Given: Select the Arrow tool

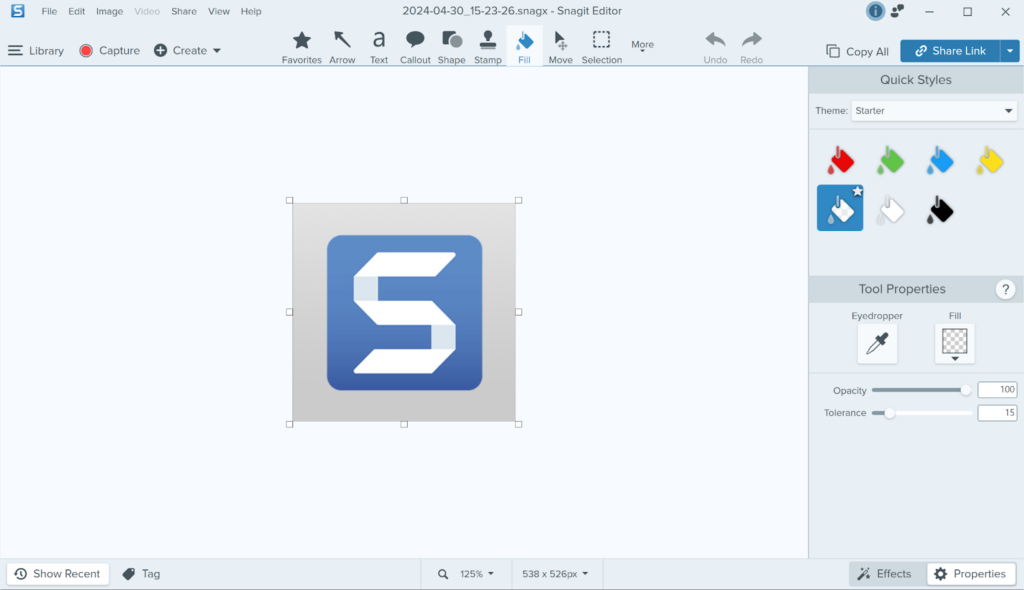Looking at the screenshot, I should point(342,45).
